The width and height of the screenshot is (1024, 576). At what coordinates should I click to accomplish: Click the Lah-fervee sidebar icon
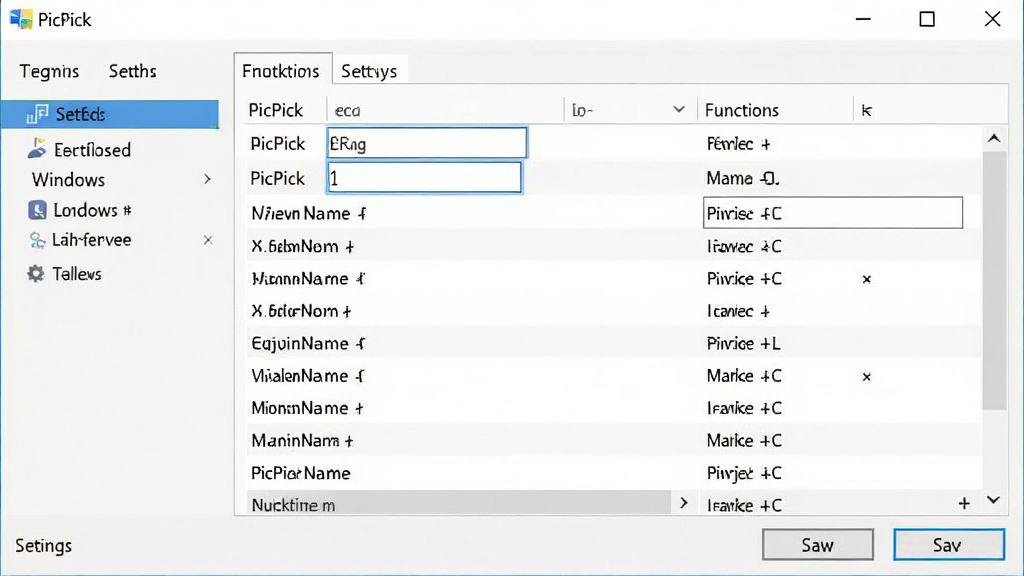[37, 240]
